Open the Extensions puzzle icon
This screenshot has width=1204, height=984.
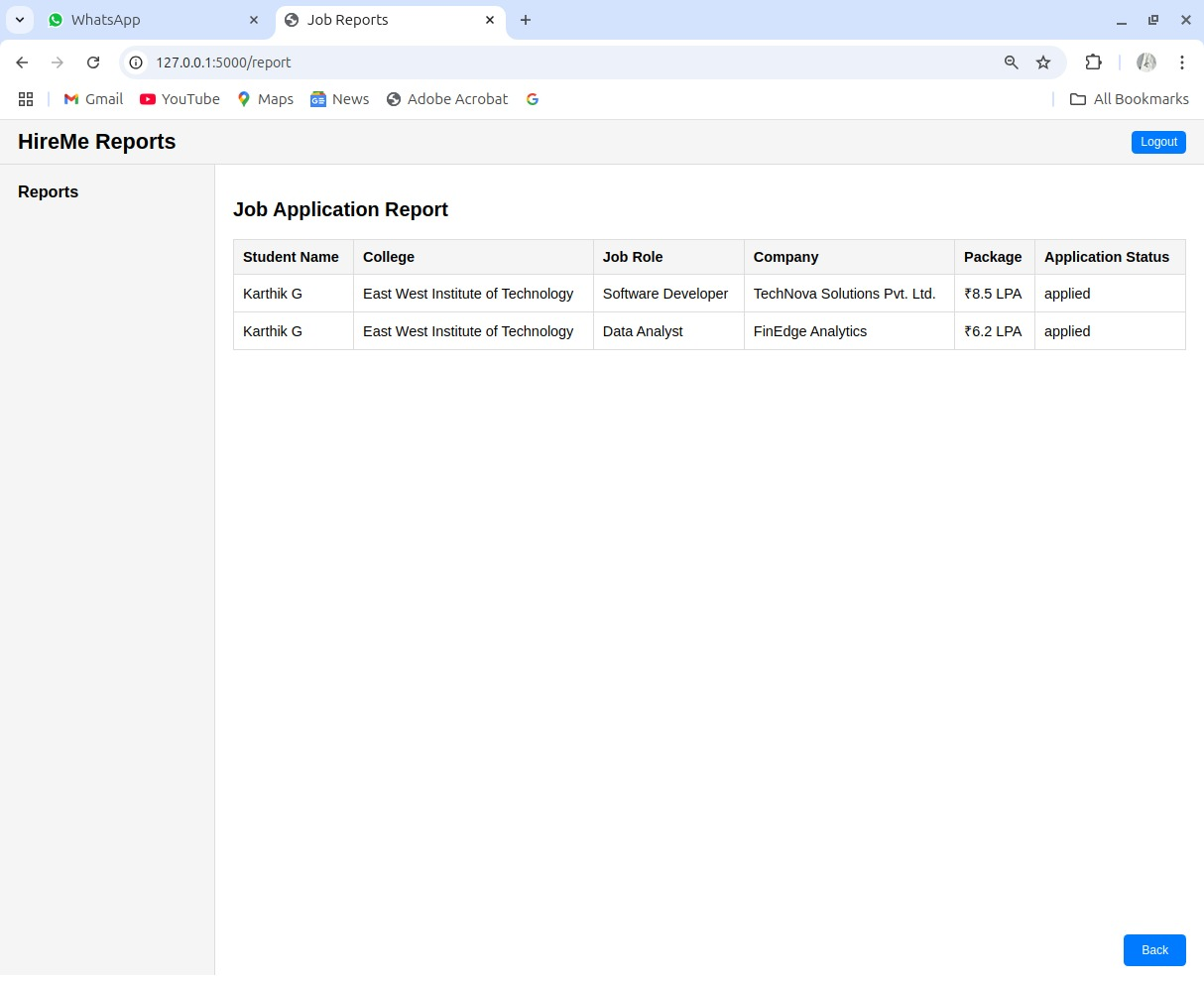click(x=1093, y=62)
